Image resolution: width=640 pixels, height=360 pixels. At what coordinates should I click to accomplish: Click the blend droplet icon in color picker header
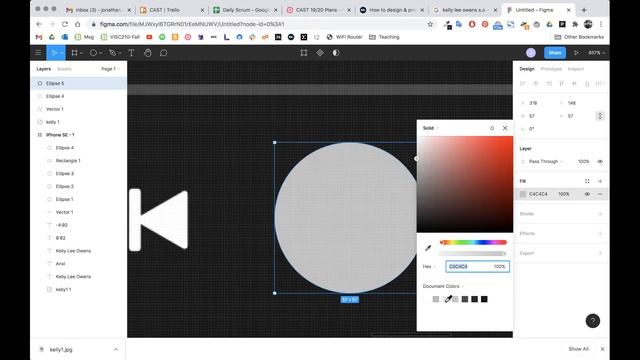pos(492,128)
